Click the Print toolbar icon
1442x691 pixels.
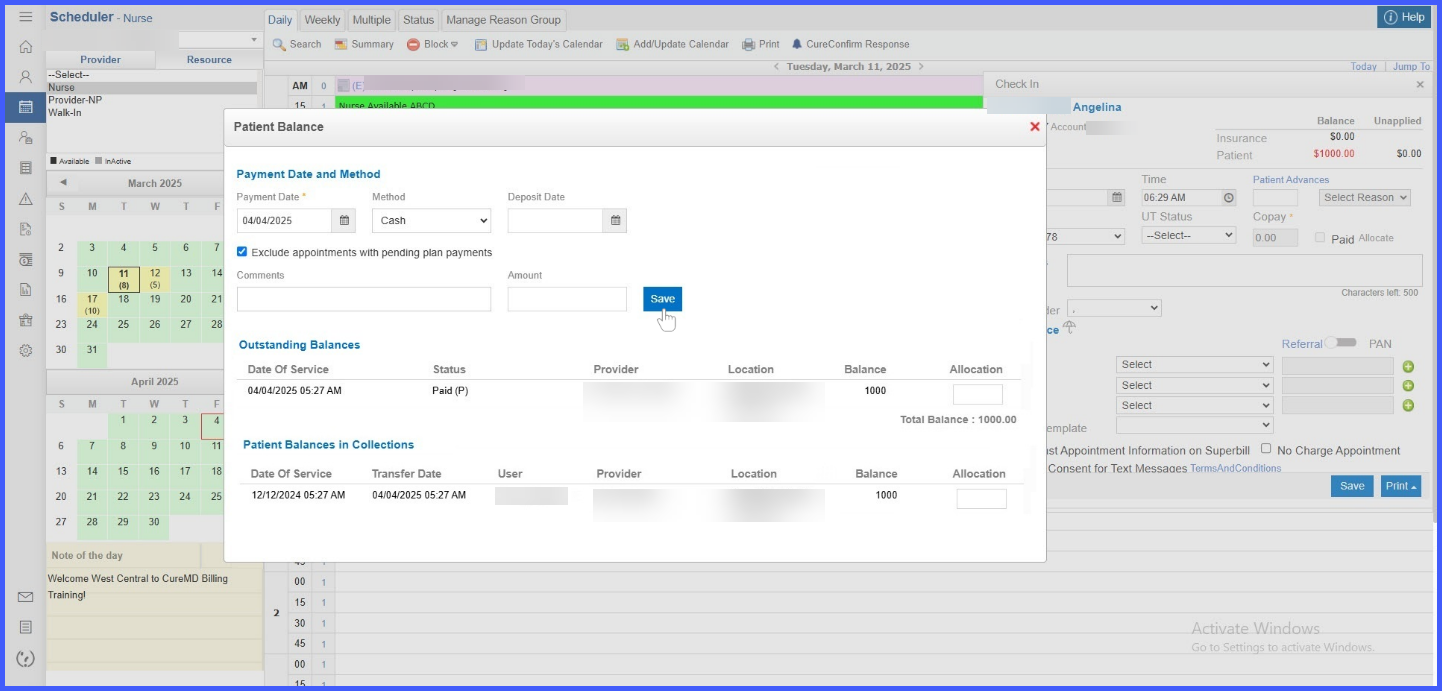coord(760,44)
